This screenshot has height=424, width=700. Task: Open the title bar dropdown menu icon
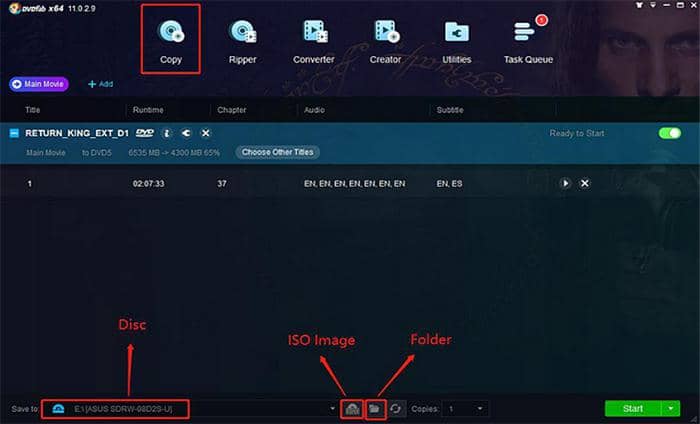point(653,5)
